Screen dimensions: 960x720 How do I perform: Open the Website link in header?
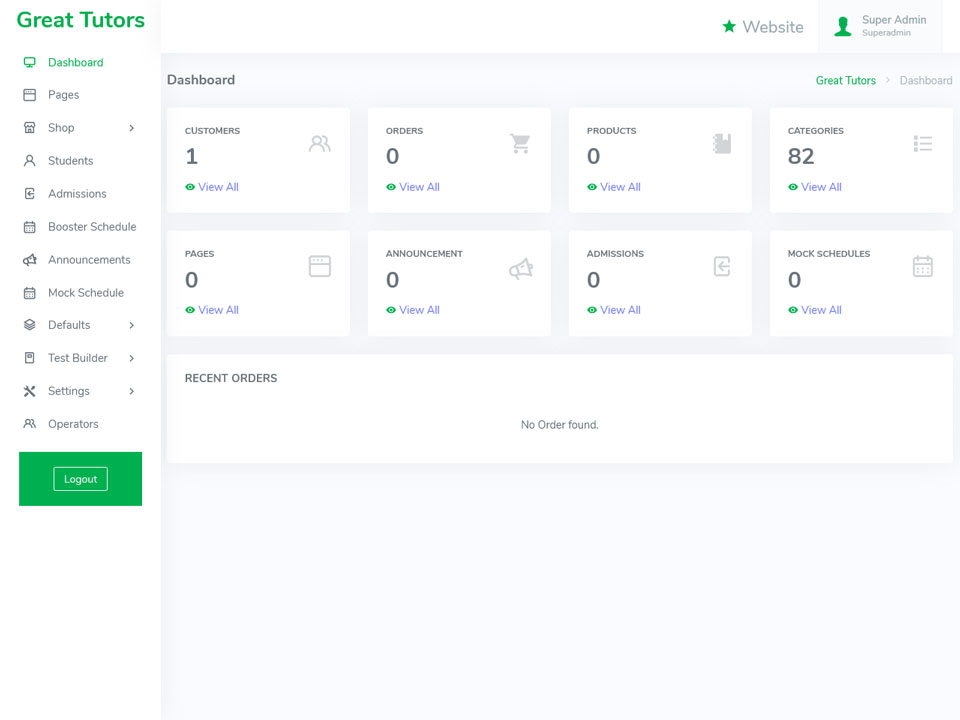(x=763, y=27)
